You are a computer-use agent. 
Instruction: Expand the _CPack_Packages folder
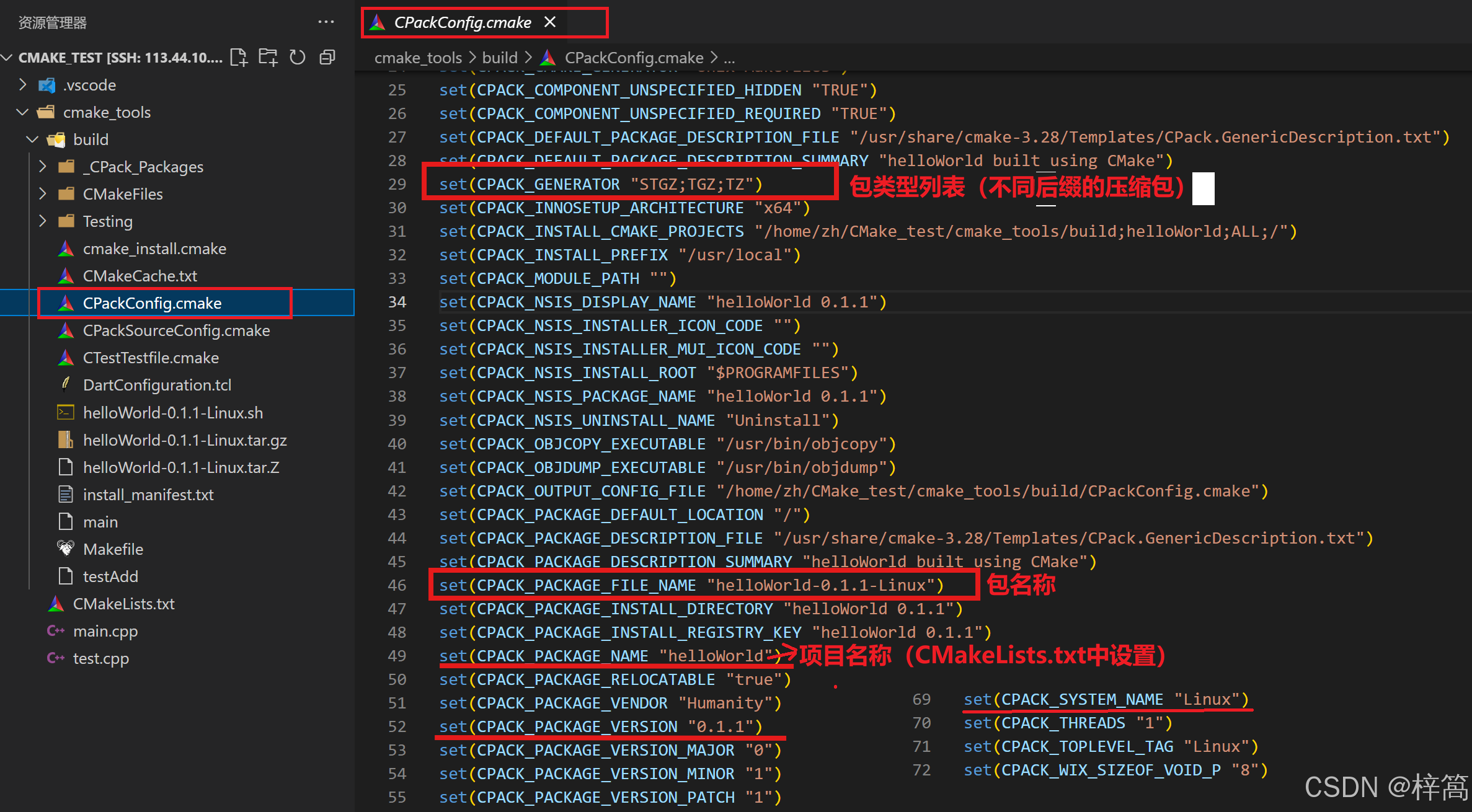[143, 167]
